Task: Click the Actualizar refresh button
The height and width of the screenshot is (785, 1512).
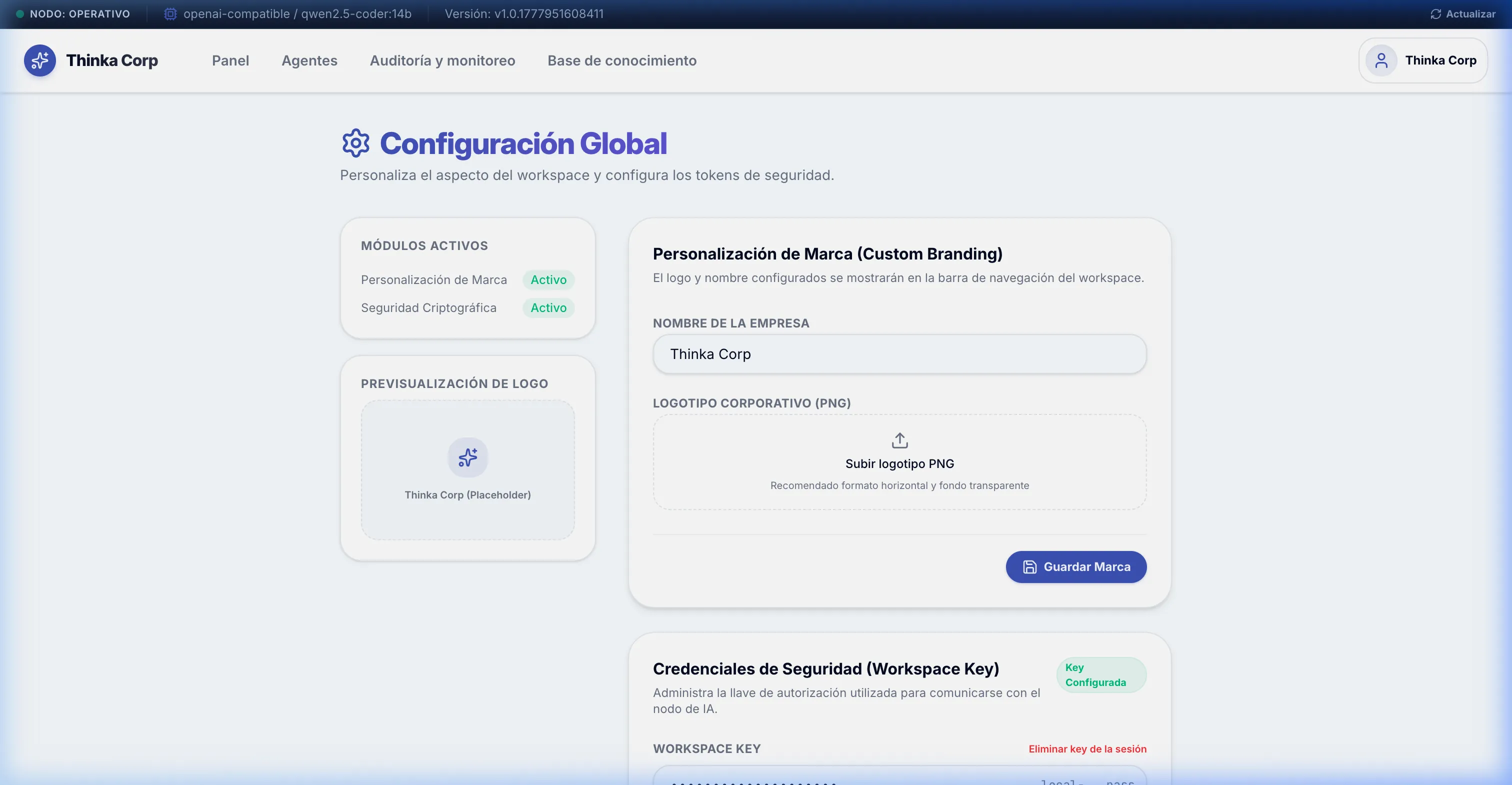Action: [x=1462, y=14]
